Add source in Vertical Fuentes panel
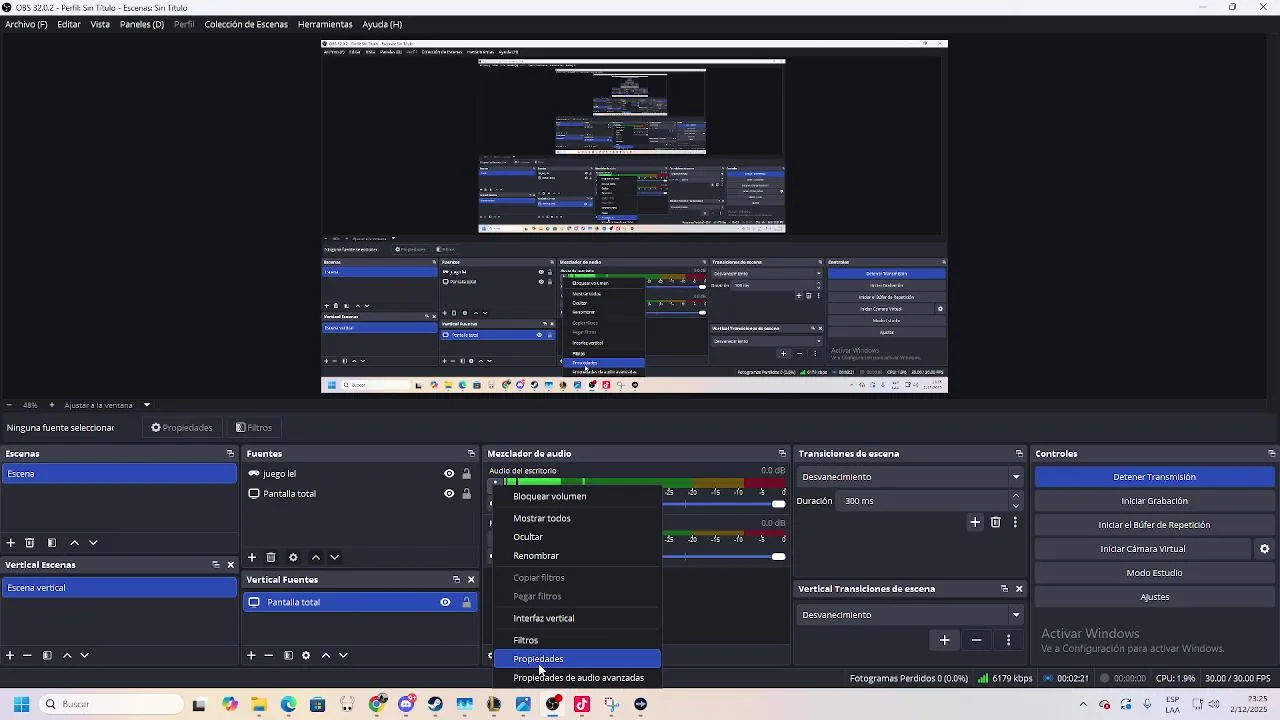Screen dimensions: 1280x720 point(251,655)
